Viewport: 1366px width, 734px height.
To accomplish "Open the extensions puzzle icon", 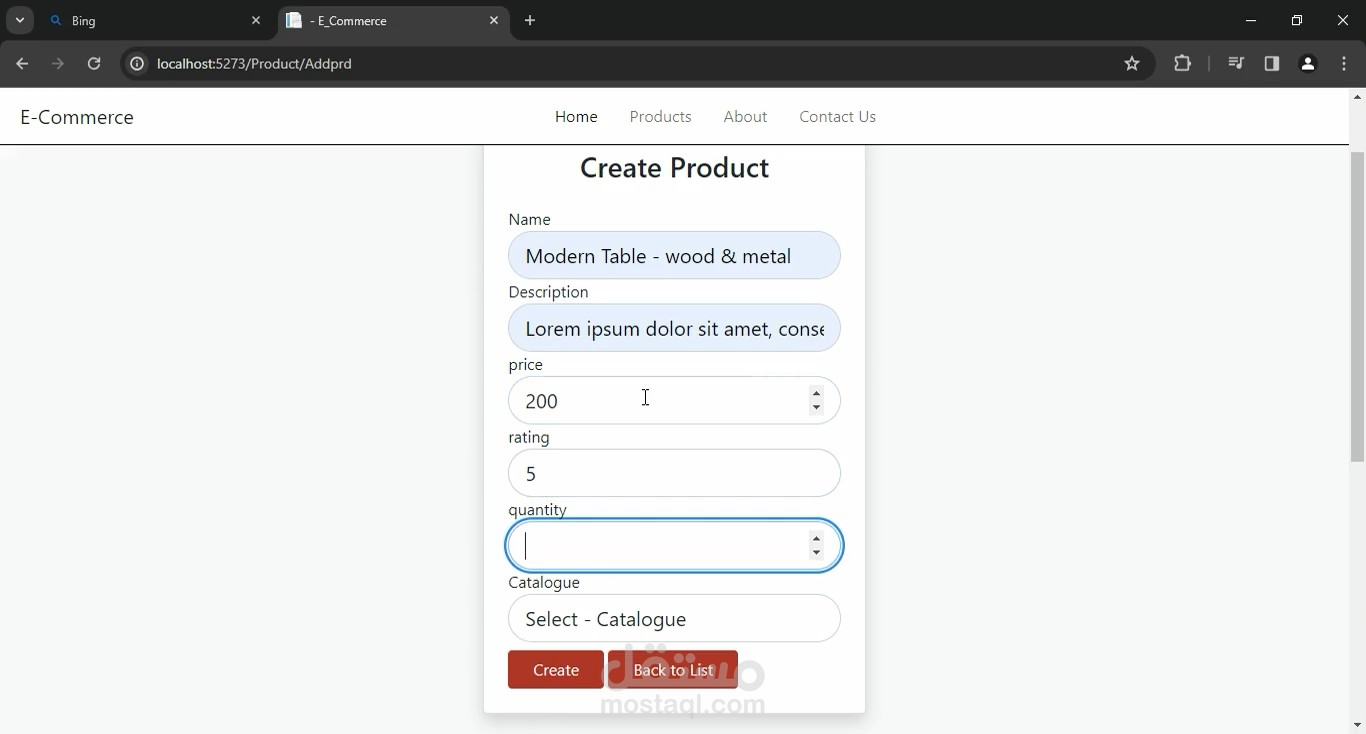I will (1183, 64).
